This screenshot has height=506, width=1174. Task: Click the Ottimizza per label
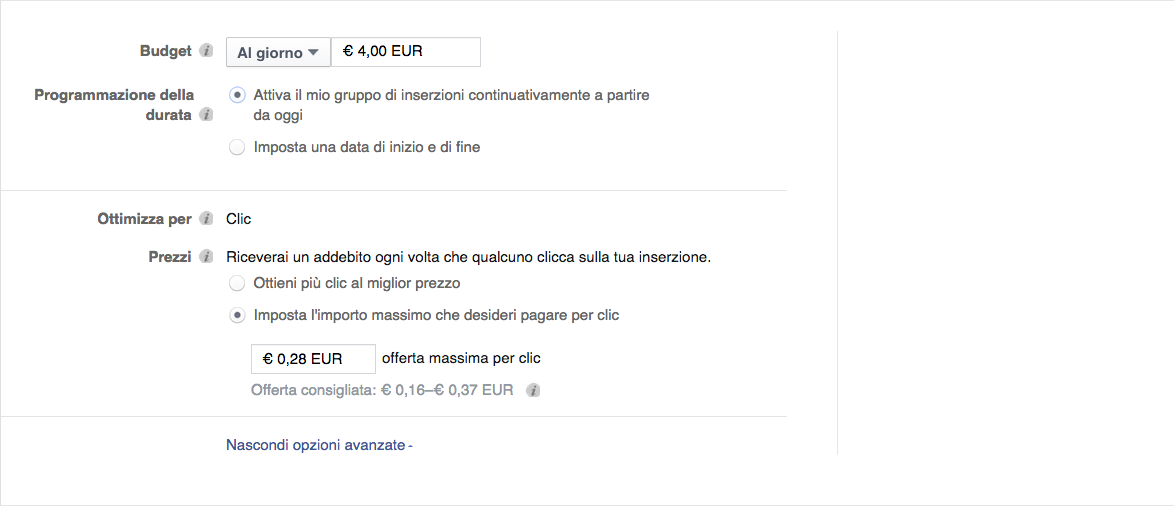[144, 219]
